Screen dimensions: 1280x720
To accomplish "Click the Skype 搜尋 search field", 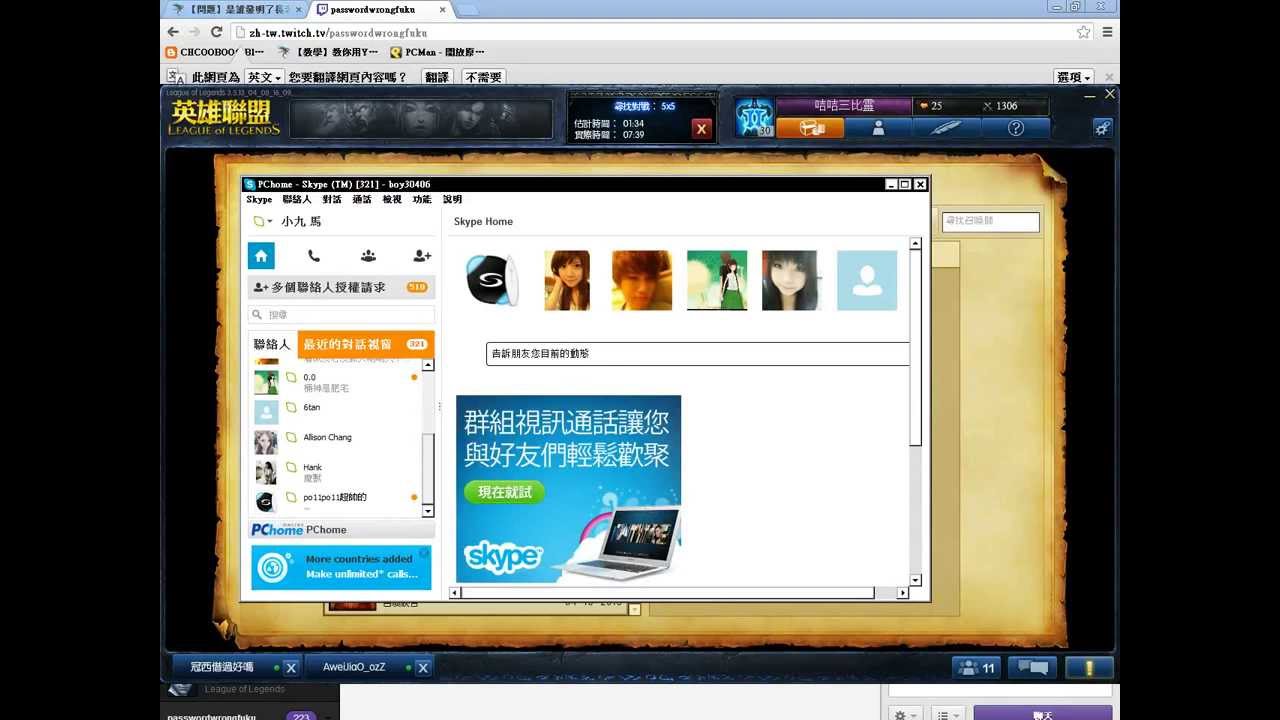I will tap(341, 315).
